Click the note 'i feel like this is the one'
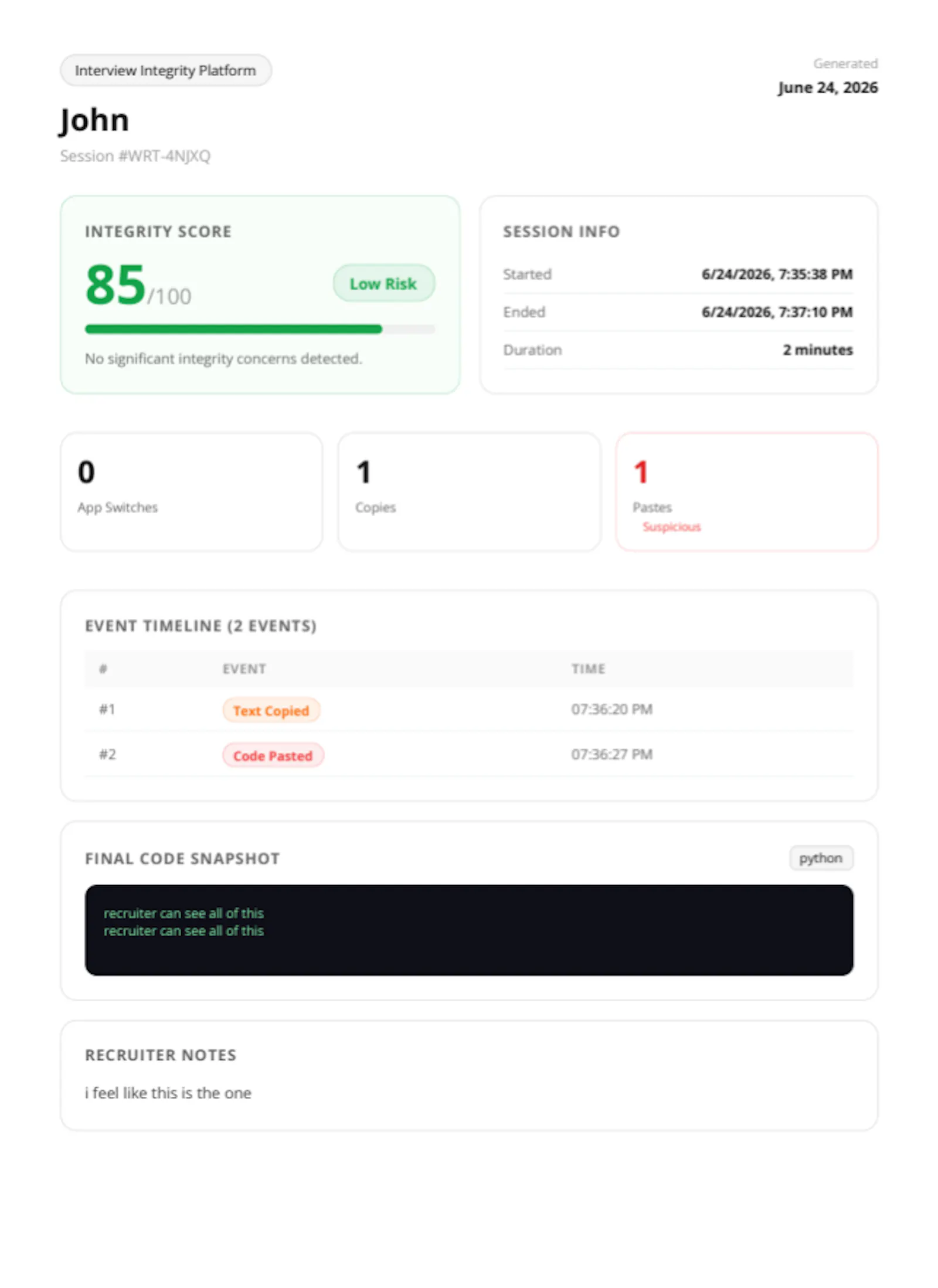Viewport: 938px width, 1288px height. pos(168,1093)
